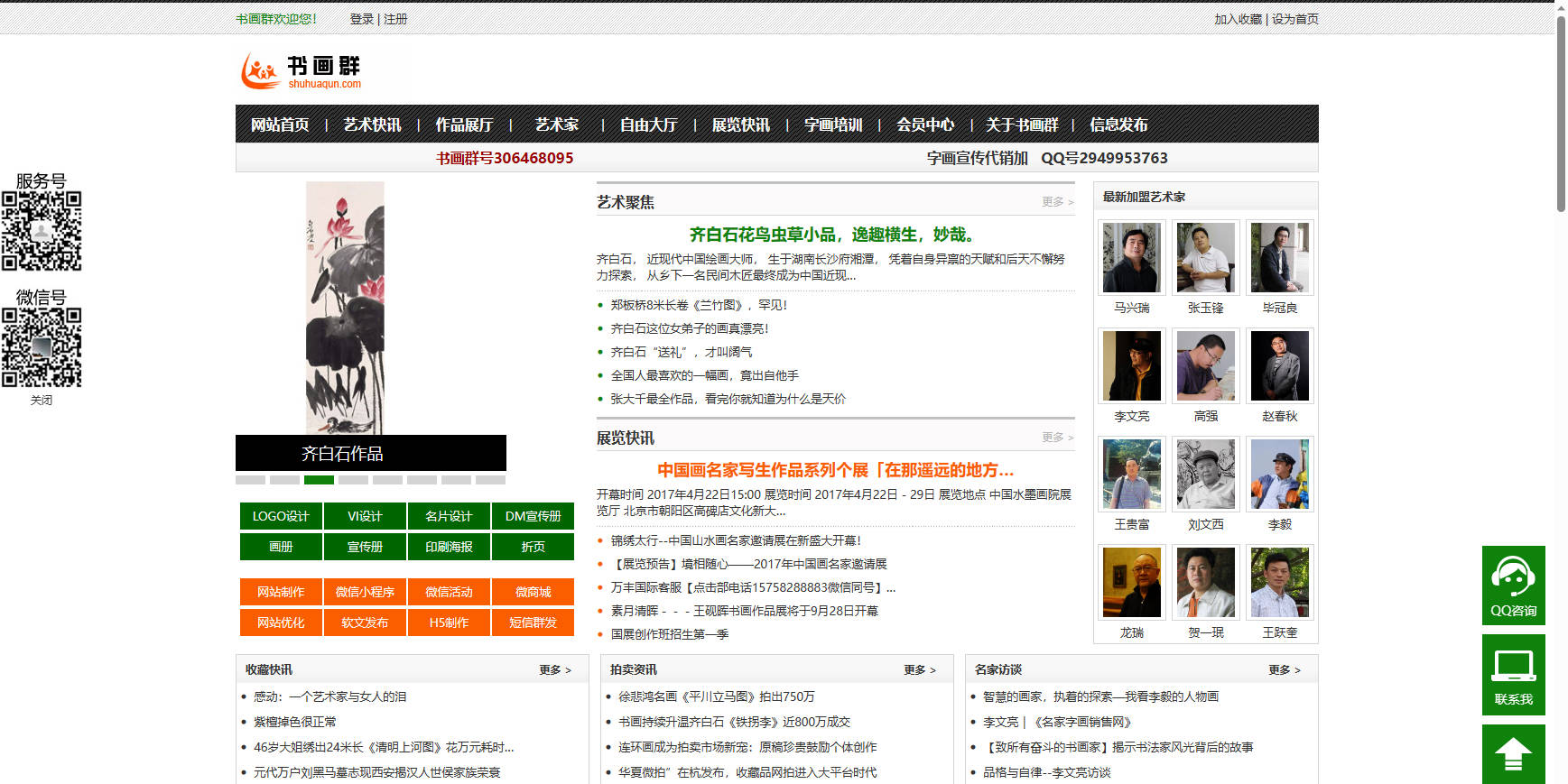Click the LOGO设计 button
The height and width of the screenshot is (784, 1568).
click(x=281, y=516)
